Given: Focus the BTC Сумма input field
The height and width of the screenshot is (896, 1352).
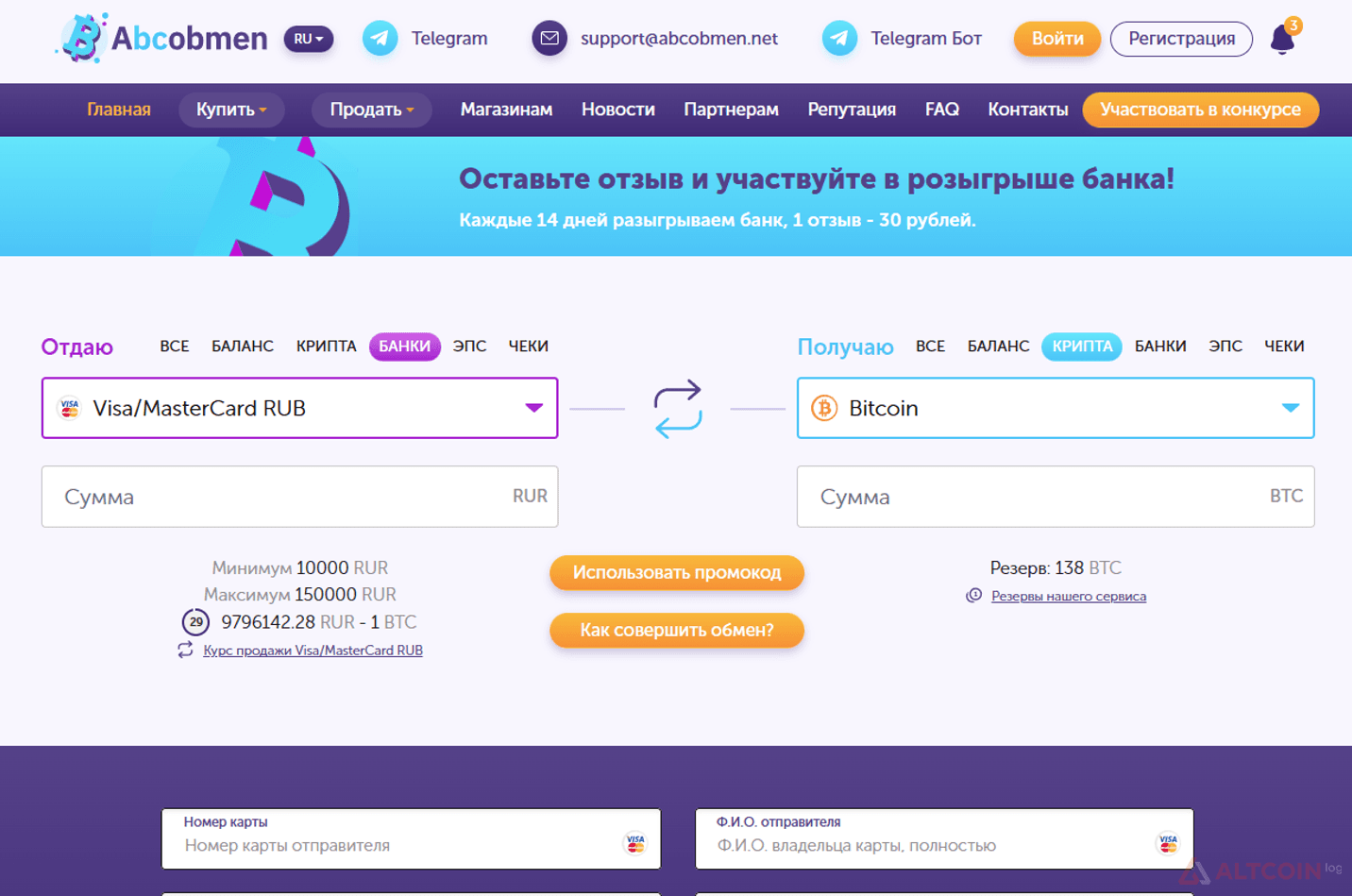Looking at the screenshot, I should [x=1056, y=497].
